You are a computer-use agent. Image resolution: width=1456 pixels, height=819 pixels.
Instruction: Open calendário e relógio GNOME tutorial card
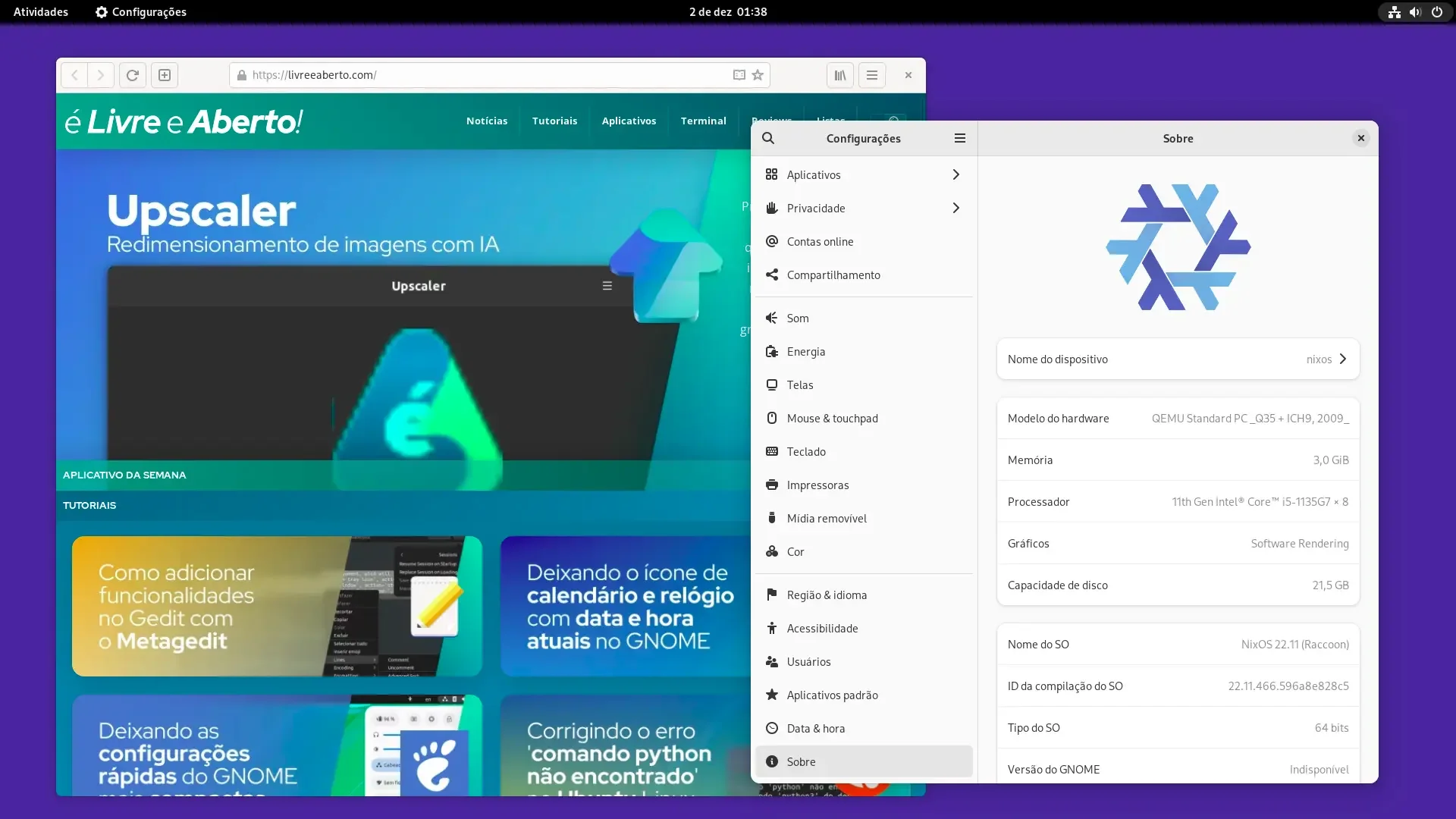point(626,606)
